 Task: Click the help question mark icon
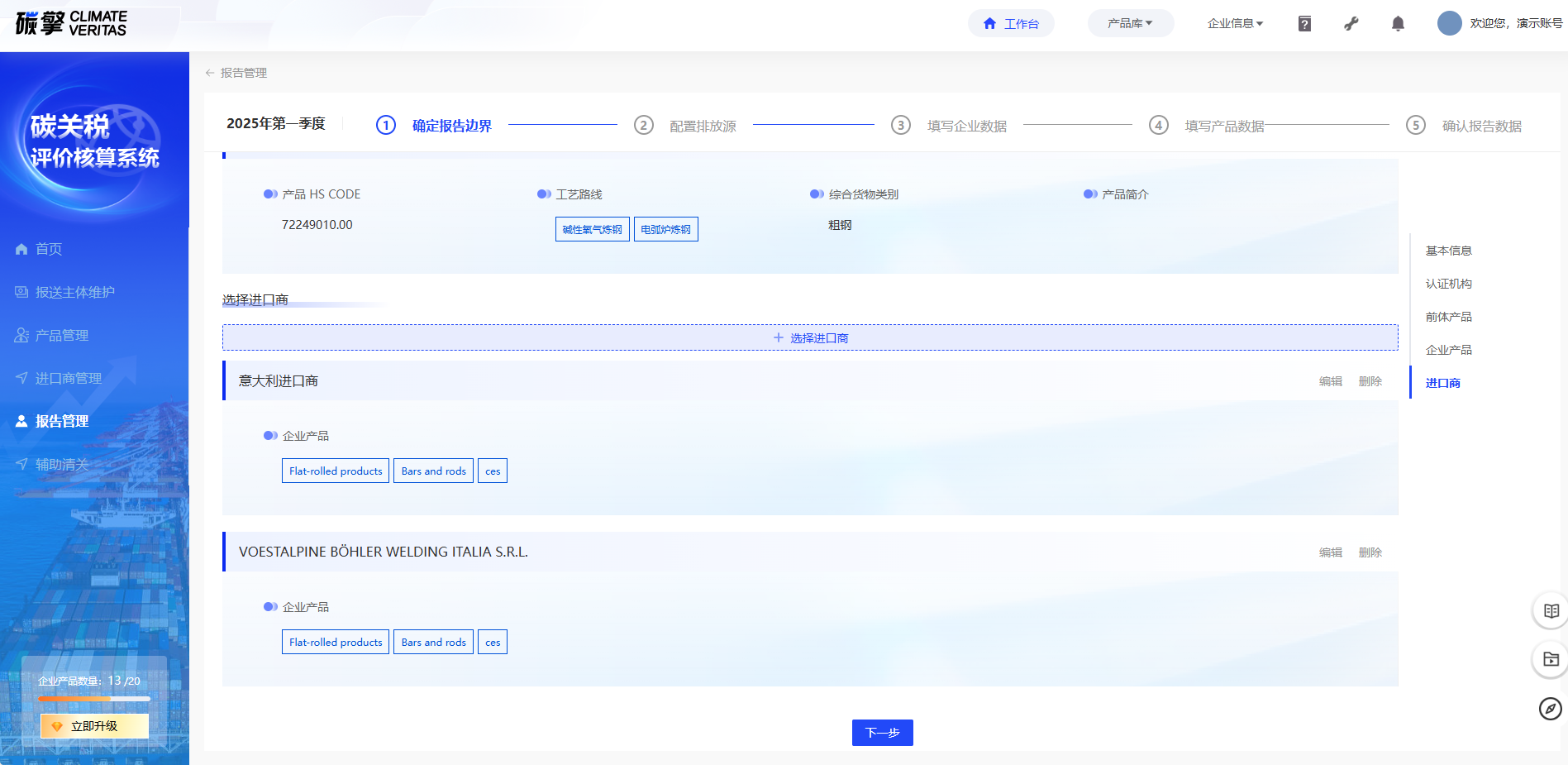coord(1304,24)
